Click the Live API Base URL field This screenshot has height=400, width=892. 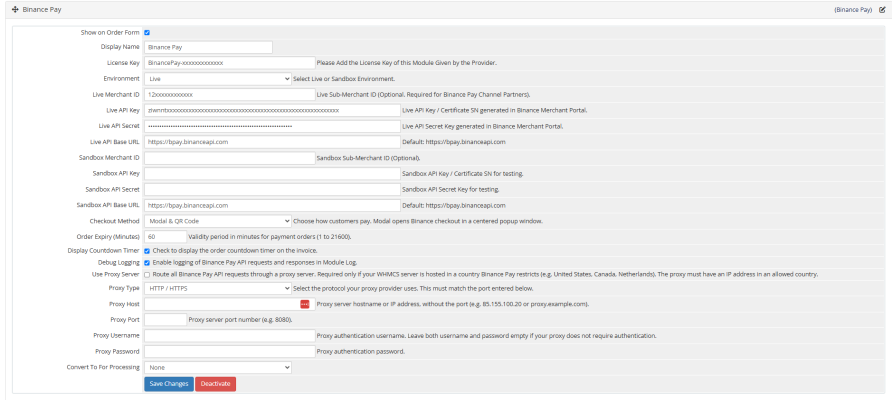pos(272,142)
